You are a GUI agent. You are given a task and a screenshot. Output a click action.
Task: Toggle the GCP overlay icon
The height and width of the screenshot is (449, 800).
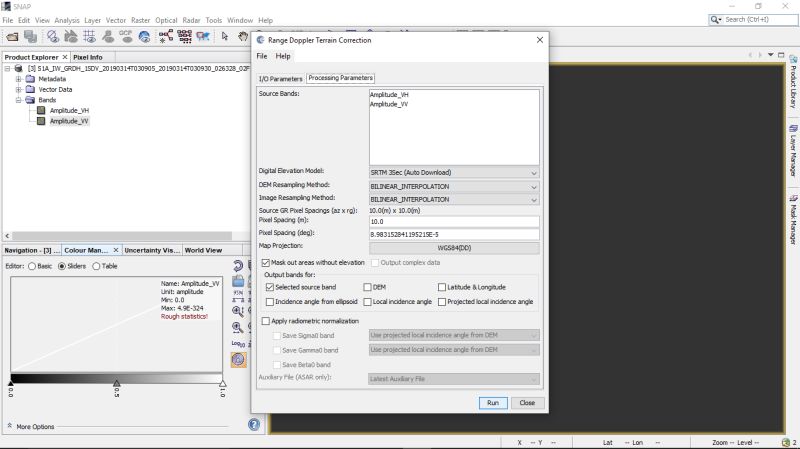click(x=126, y=36)
